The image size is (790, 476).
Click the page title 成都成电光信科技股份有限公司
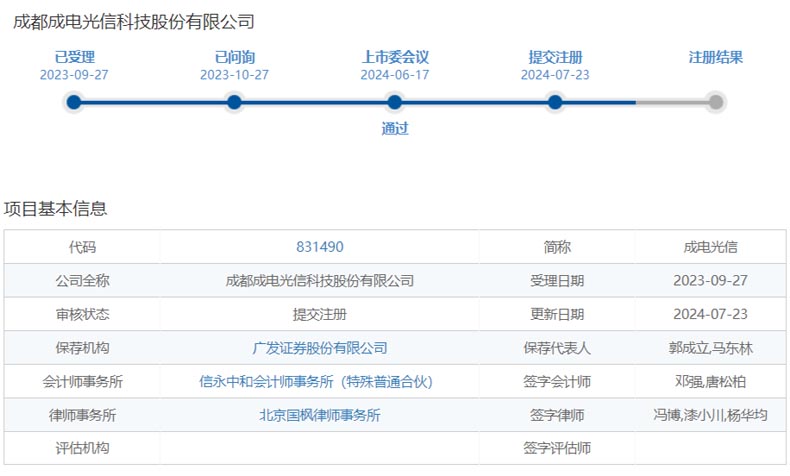[134, 22]
